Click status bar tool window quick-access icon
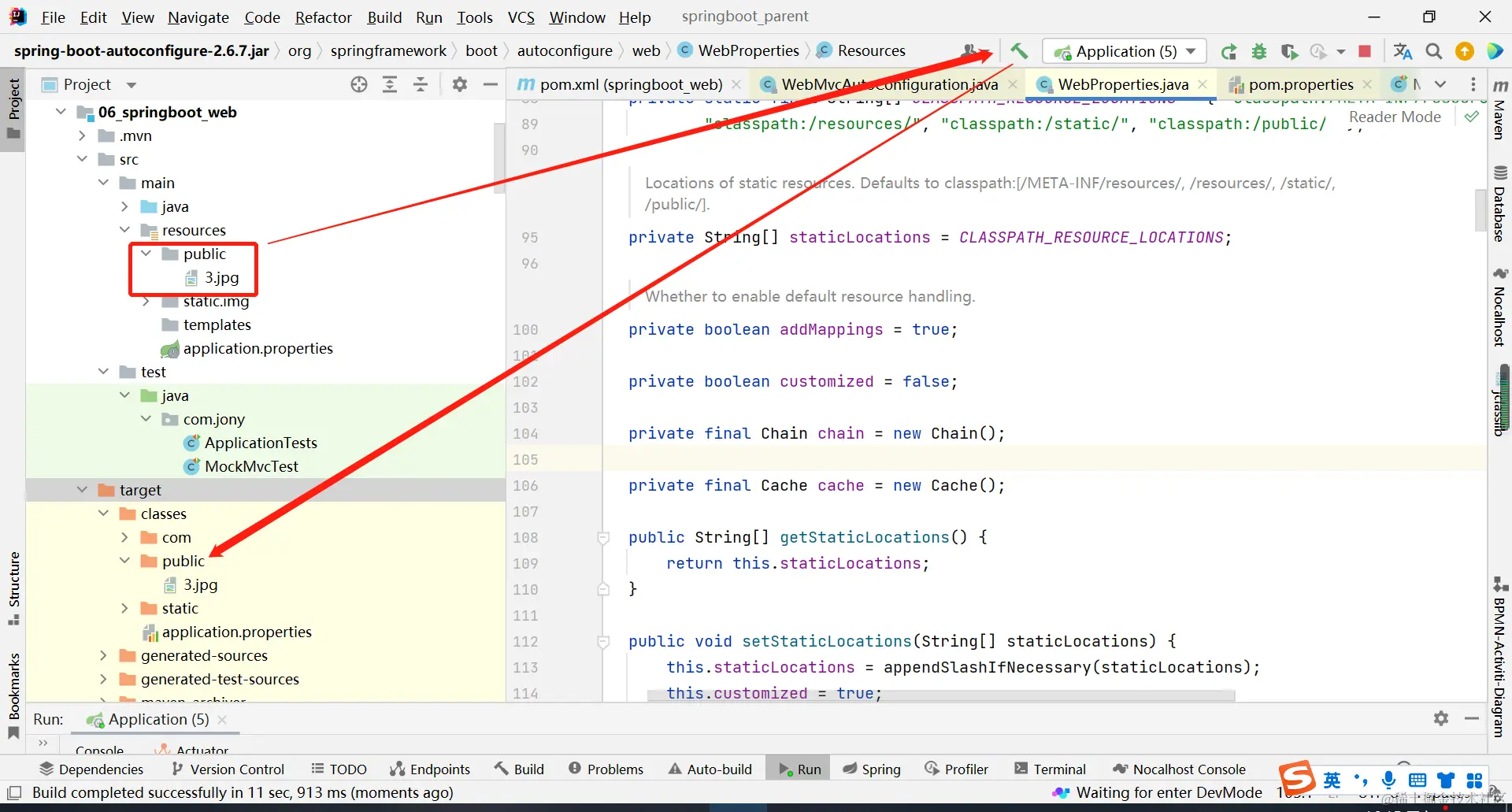 coord(13,792)
